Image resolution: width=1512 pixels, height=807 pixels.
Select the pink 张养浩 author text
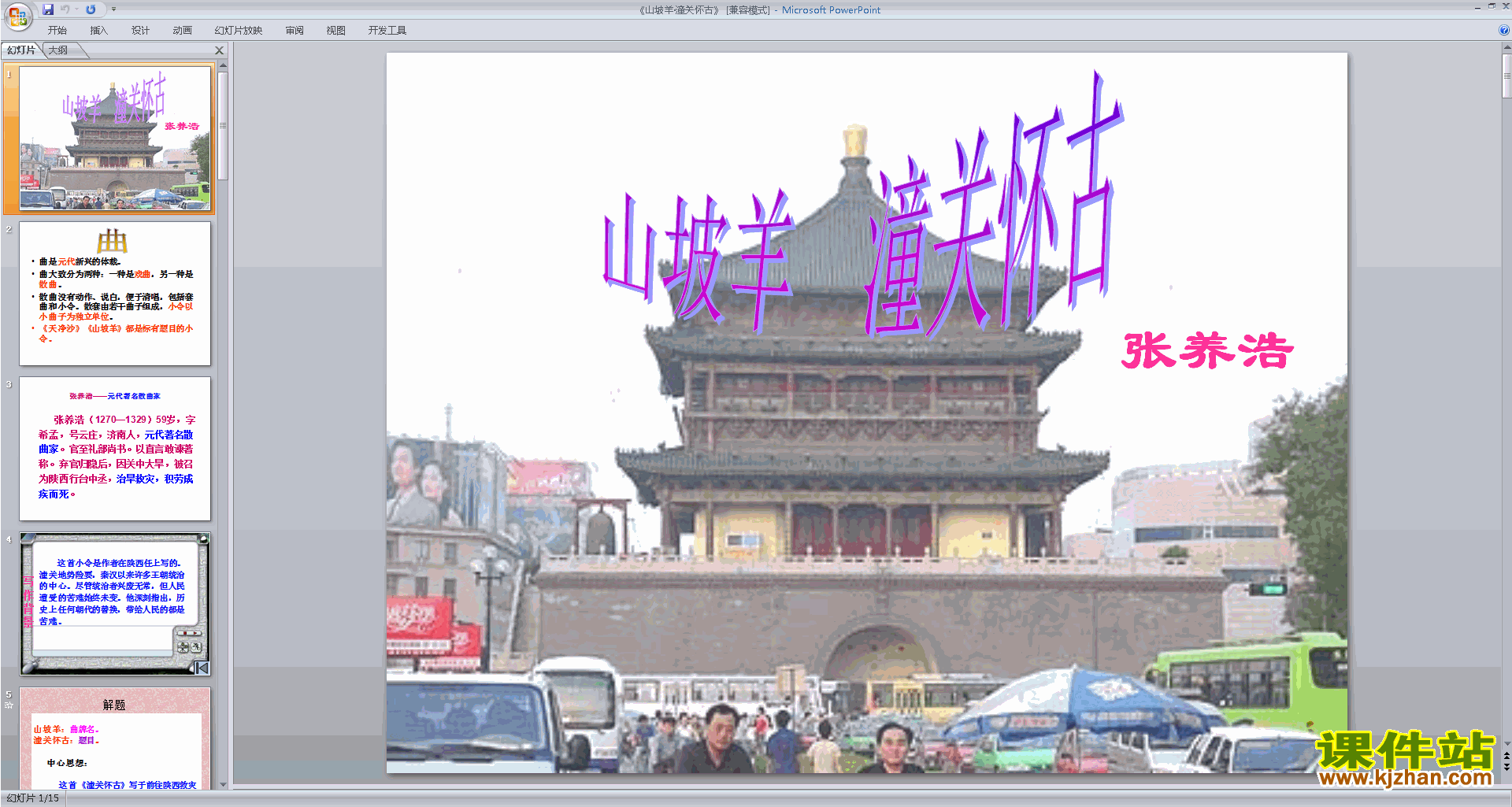(x=1207, y=350)
